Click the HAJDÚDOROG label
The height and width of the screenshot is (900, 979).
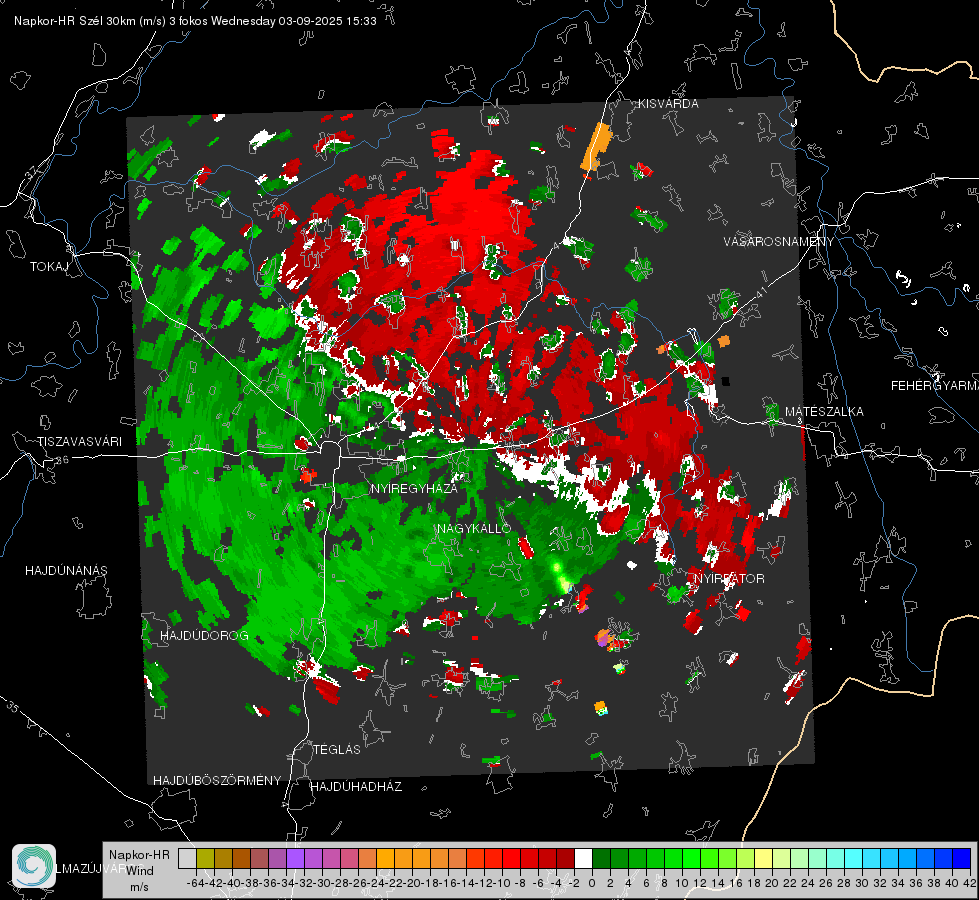(204, 636)
